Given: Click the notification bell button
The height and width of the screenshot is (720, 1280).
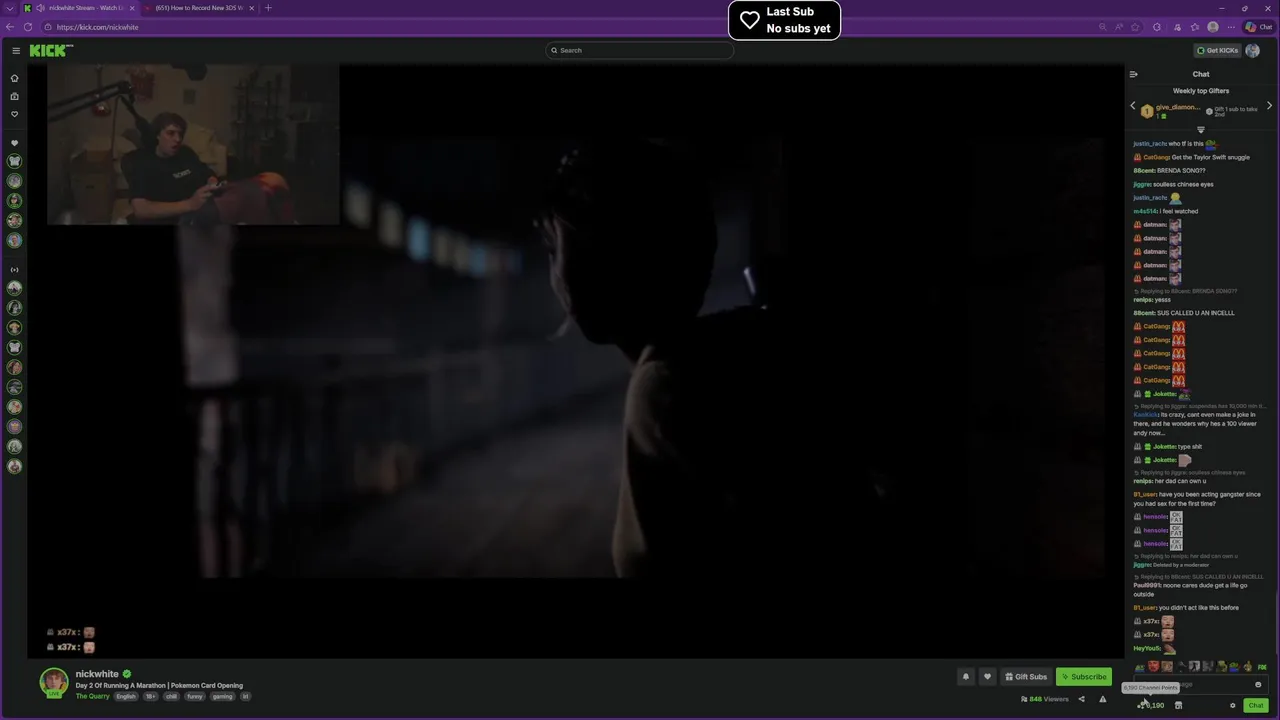Looking at the screenshot, I should tap(965, 677).
